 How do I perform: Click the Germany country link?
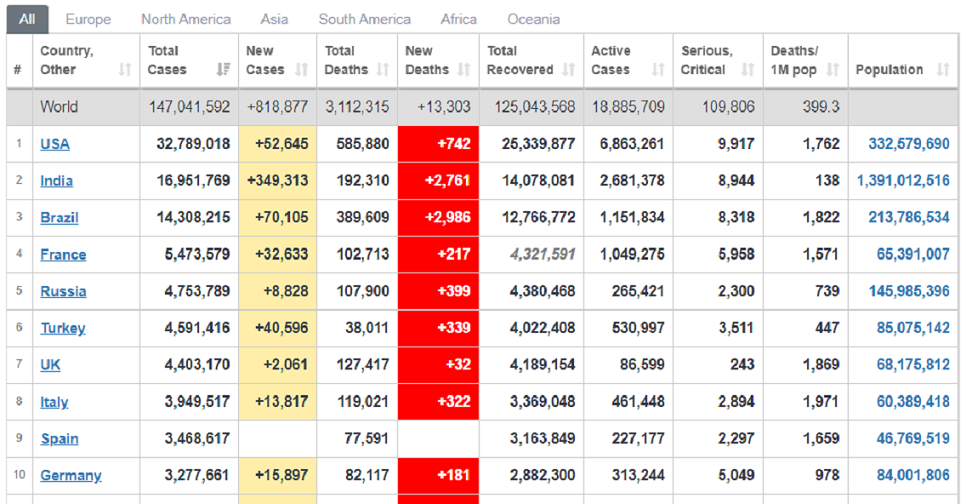tap(70, 476)
